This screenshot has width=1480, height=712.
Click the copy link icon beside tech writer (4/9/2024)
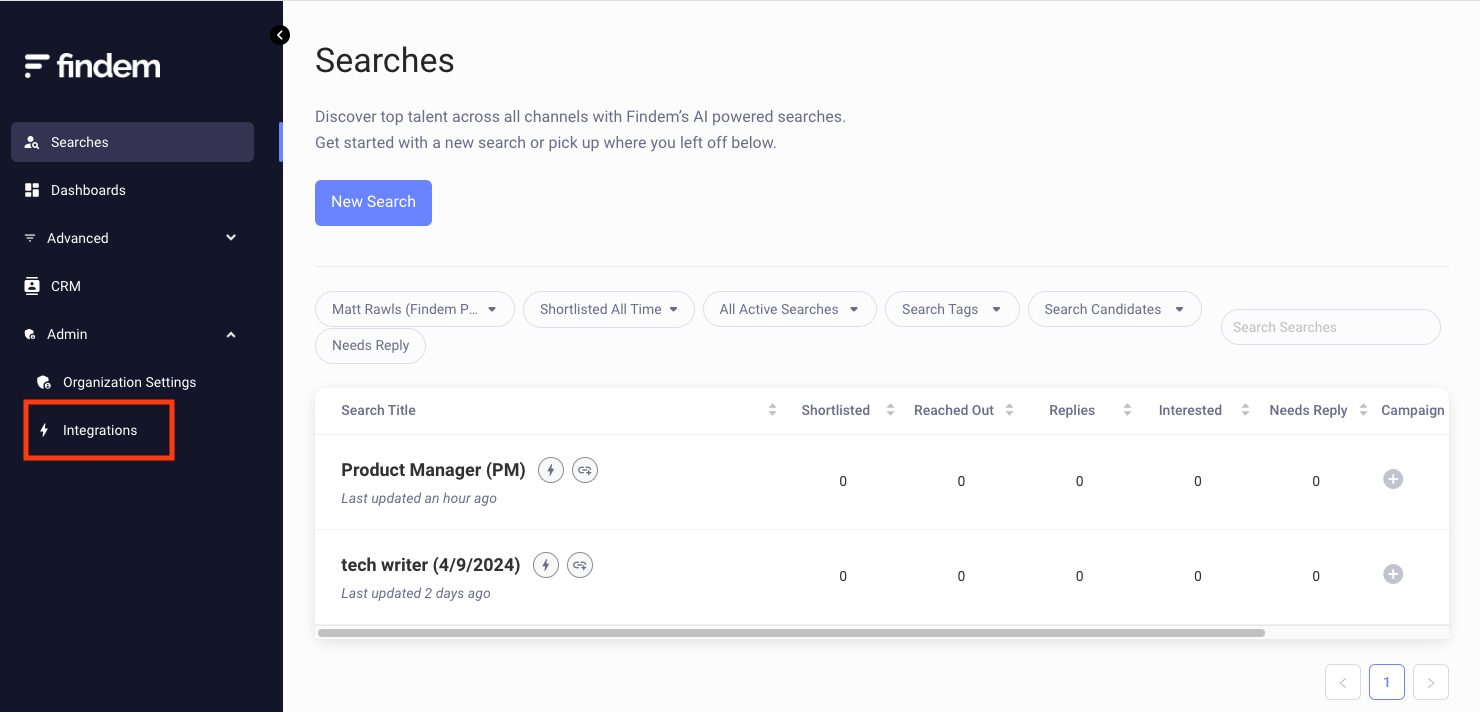coord(580,564)
